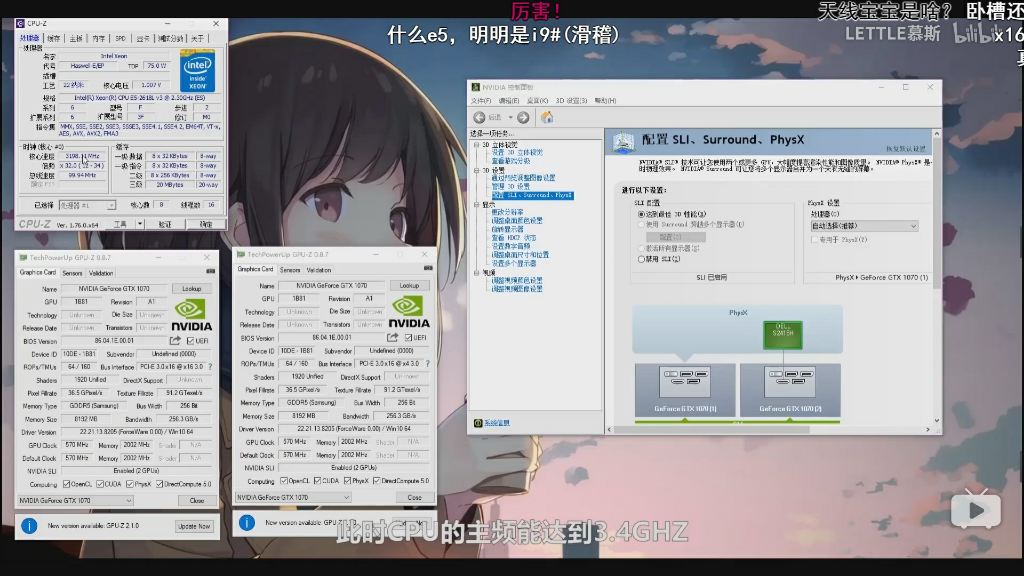Toggle DirectCompute 5.0 checkbox in right GPU-Z

377,481
